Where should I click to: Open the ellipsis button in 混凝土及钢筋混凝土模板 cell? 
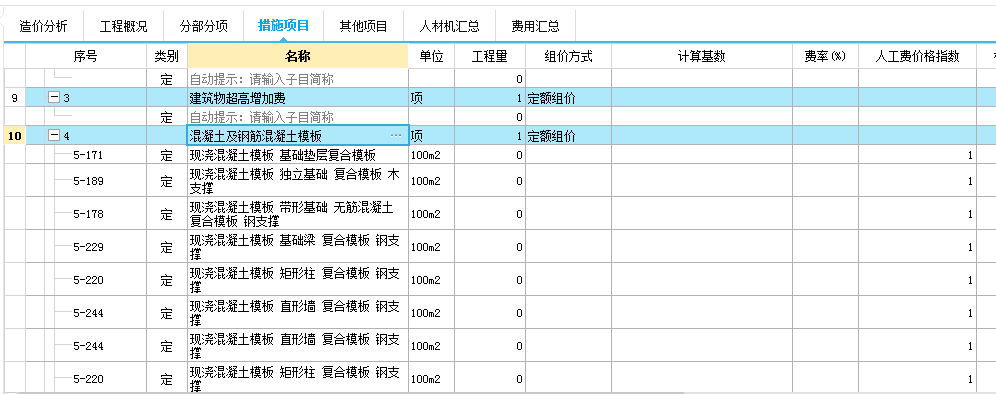[x=396, y=136]
